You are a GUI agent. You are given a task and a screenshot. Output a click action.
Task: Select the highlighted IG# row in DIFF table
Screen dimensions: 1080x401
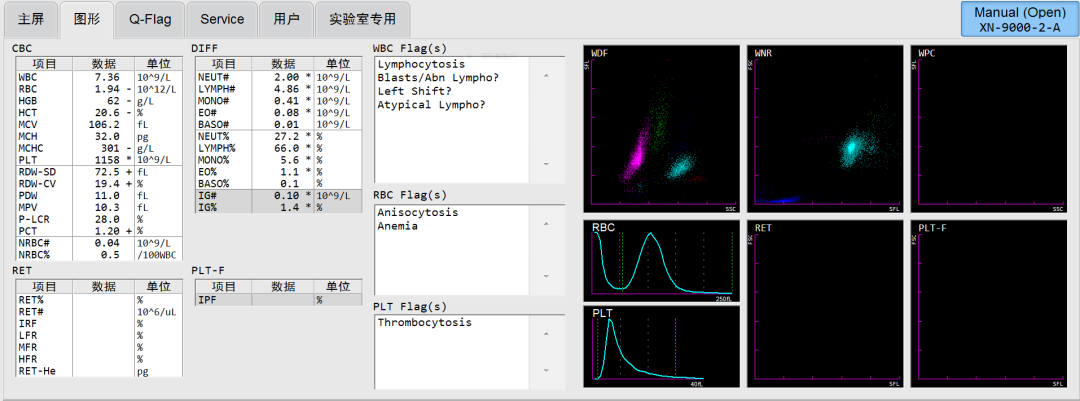tap(276, 195)
